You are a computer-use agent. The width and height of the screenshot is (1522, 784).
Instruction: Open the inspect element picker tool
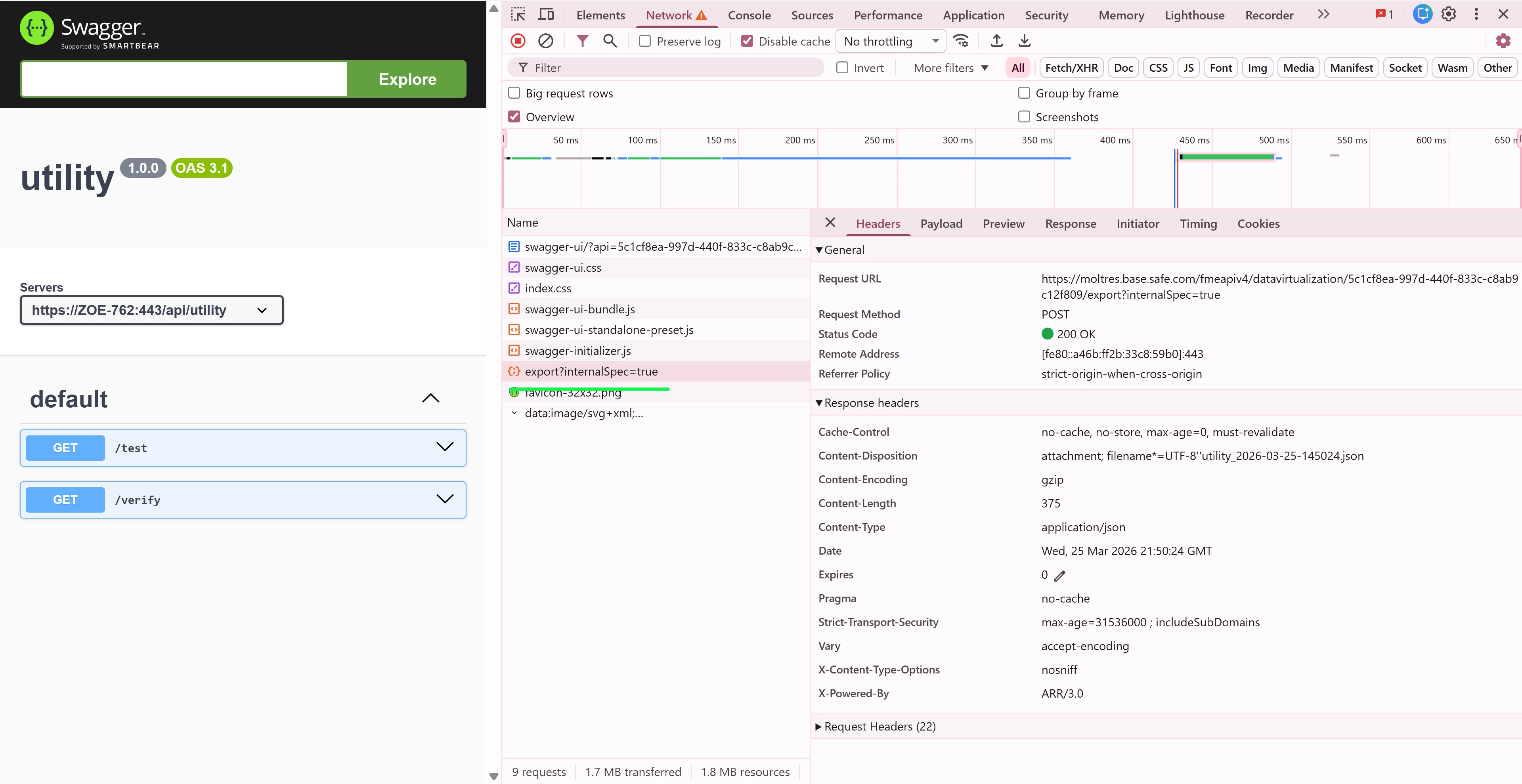(x=518, y=15)
